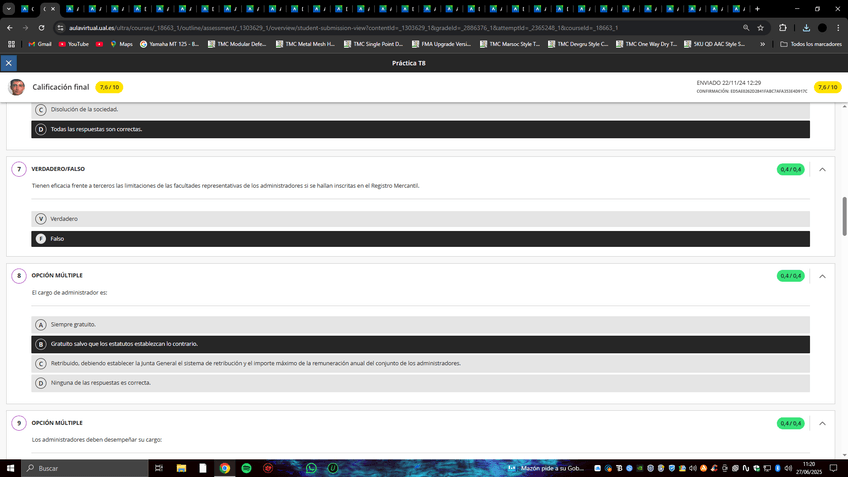Screen dimensions: 848x477
Task: Open the TMC Modular Defe... bookmark
Action: click(237, 44)
